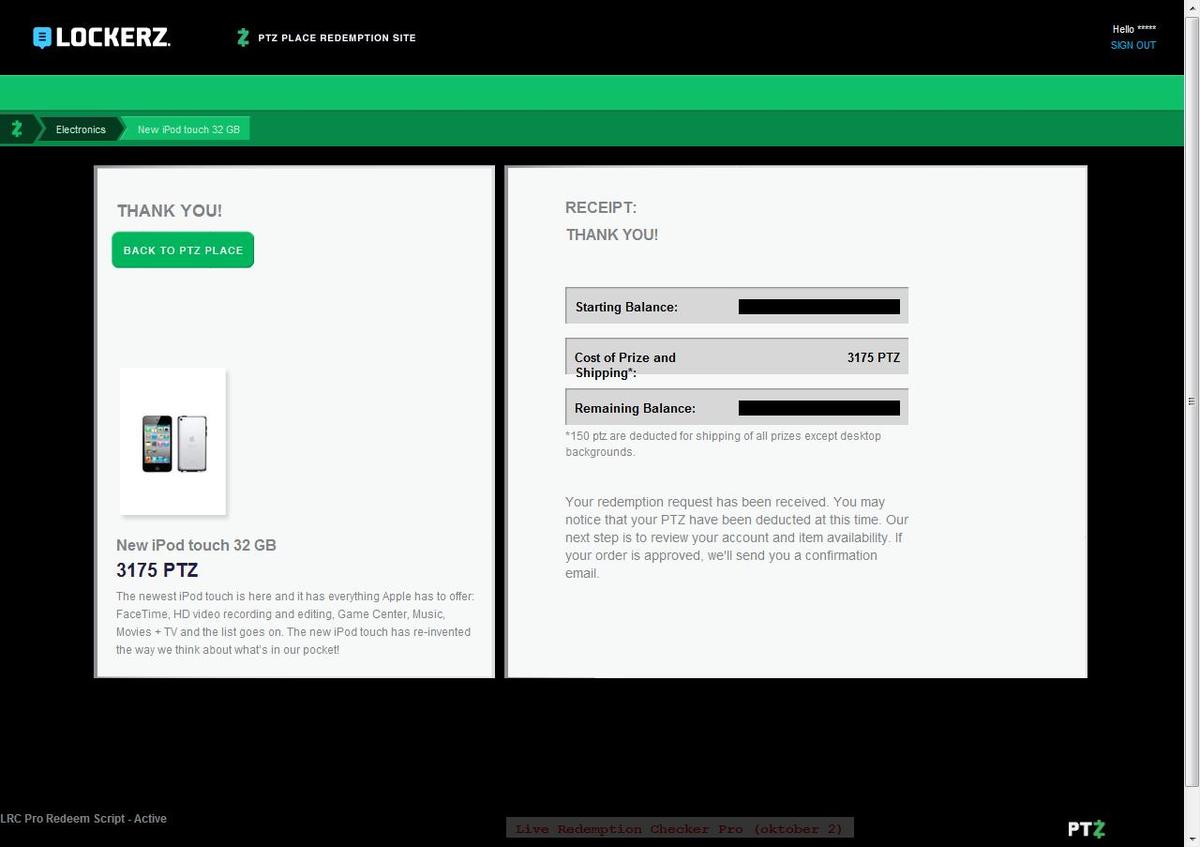Click the 3175 PTZ price under the product
The height and width of the screenshot is (847, 1200).
coord(157,571)
